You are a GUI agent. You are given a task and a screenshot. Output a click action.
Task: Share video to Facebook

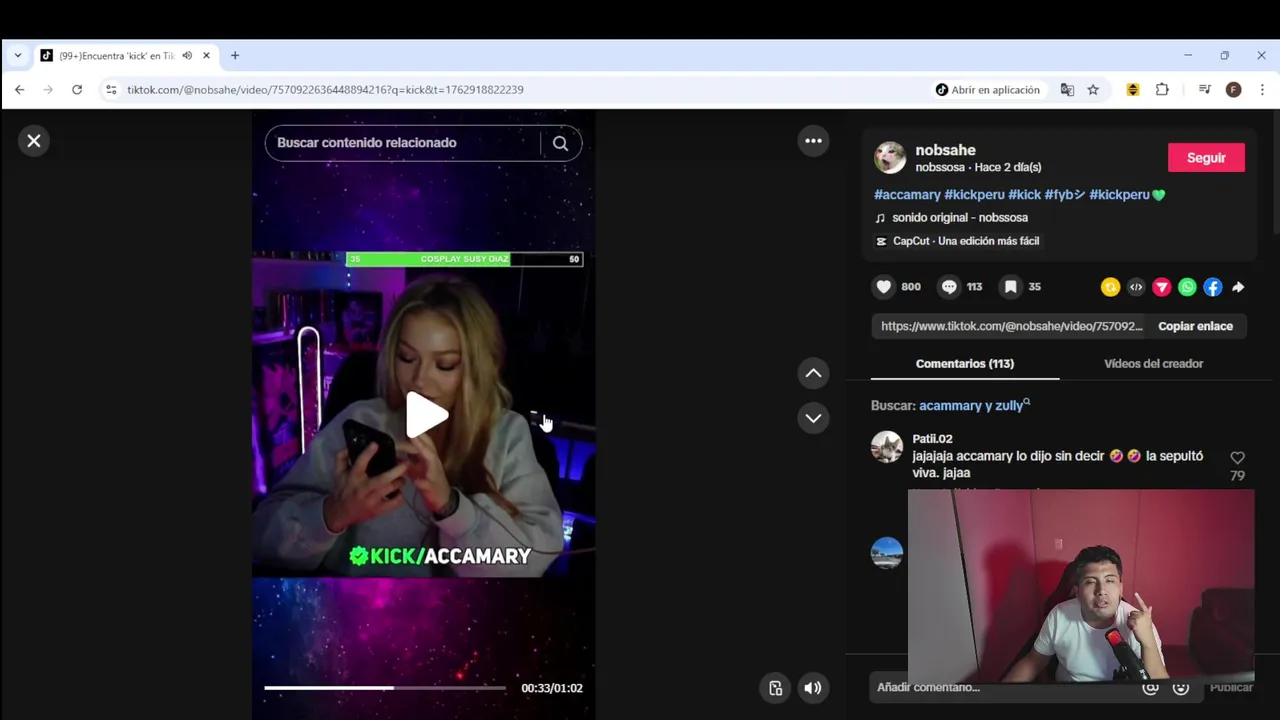tap(1213, 287)
